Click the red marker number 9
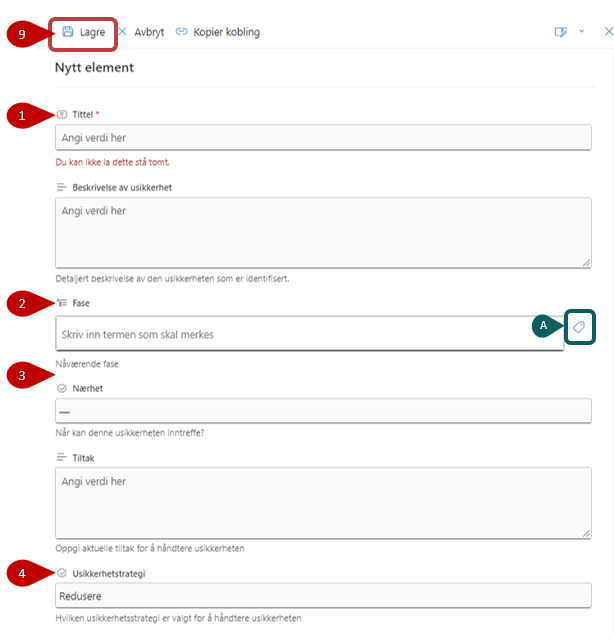The image size is (614, 643). pos(23,33)
